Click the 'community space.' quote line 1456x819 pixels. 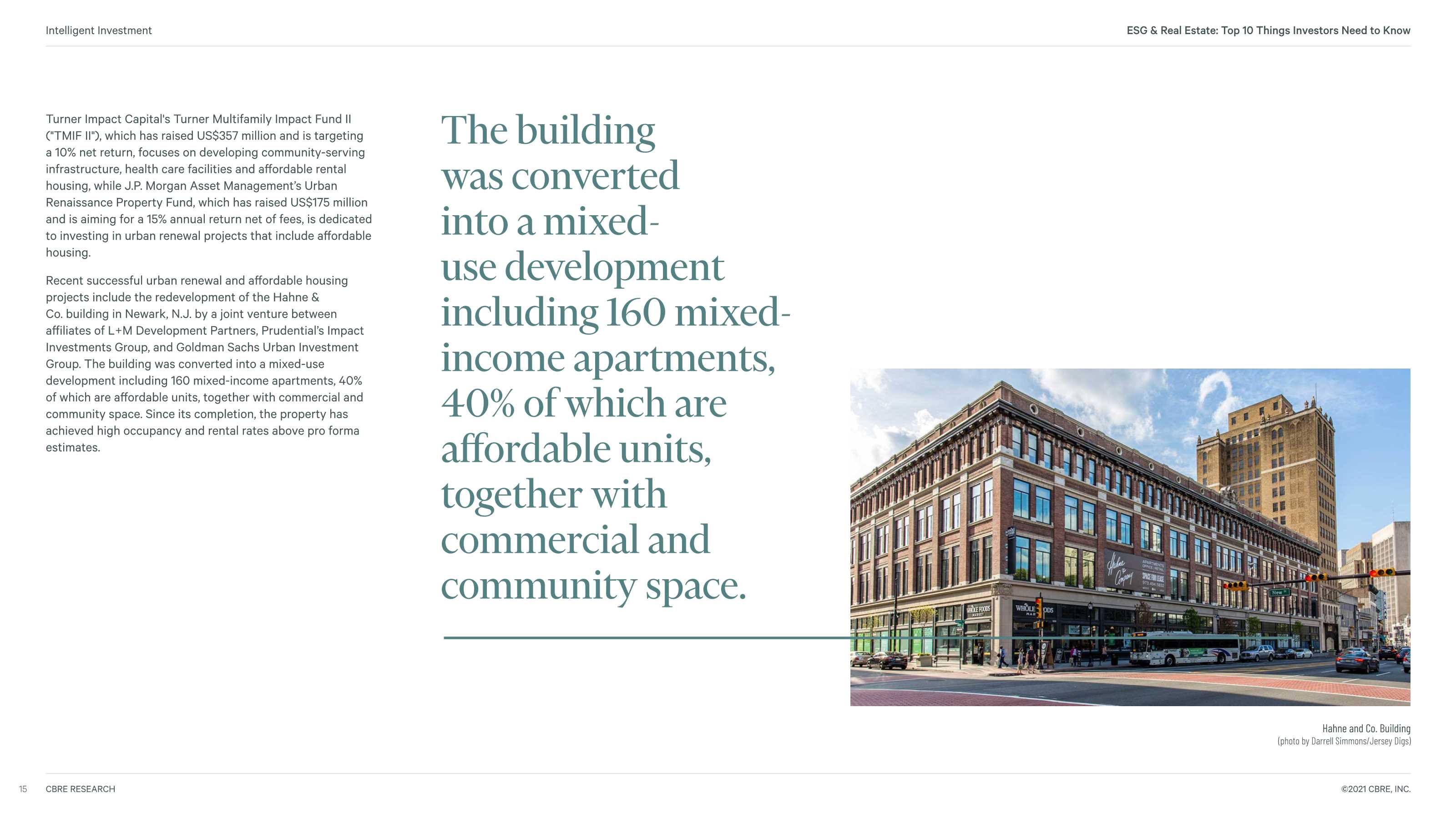[593, 586]
